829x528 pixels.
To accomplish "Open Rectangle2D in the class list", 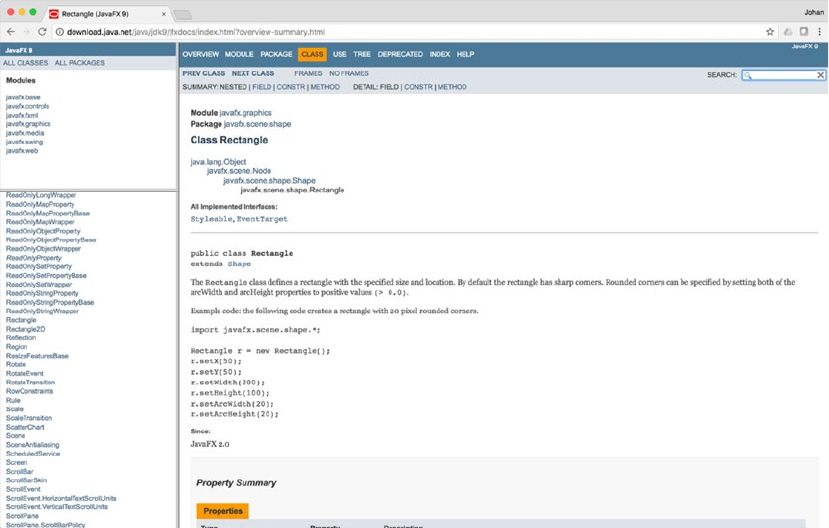I will click(25, 329).
